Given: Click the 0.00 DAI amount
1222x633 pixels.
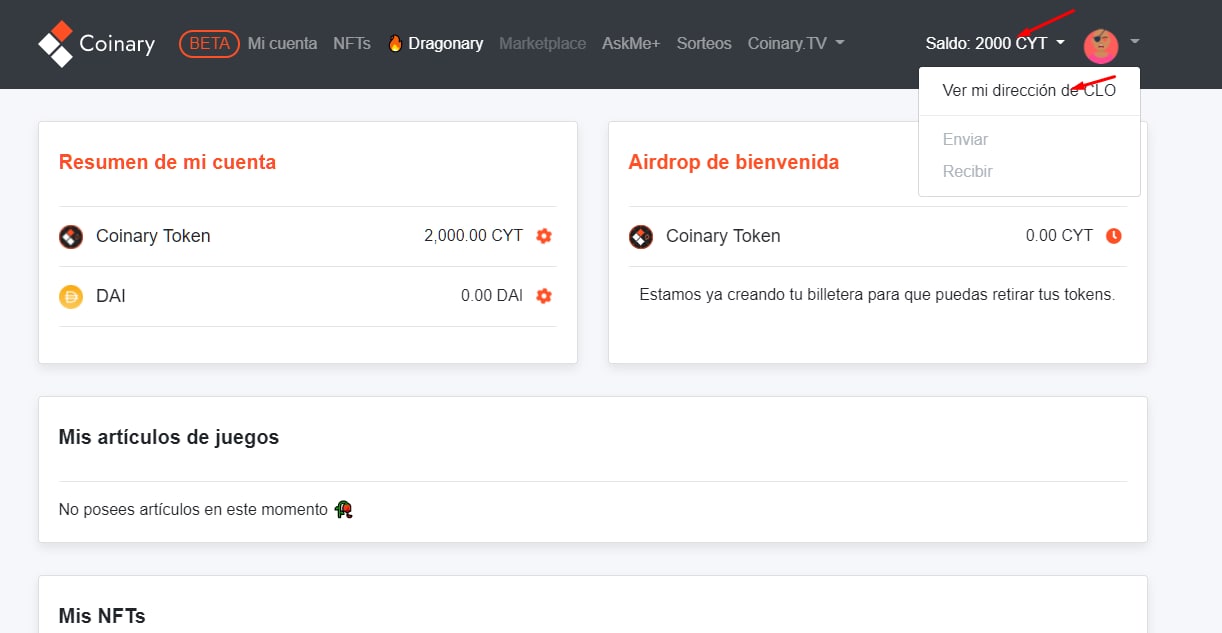Looking at the screenshot, I should (492, 296).
